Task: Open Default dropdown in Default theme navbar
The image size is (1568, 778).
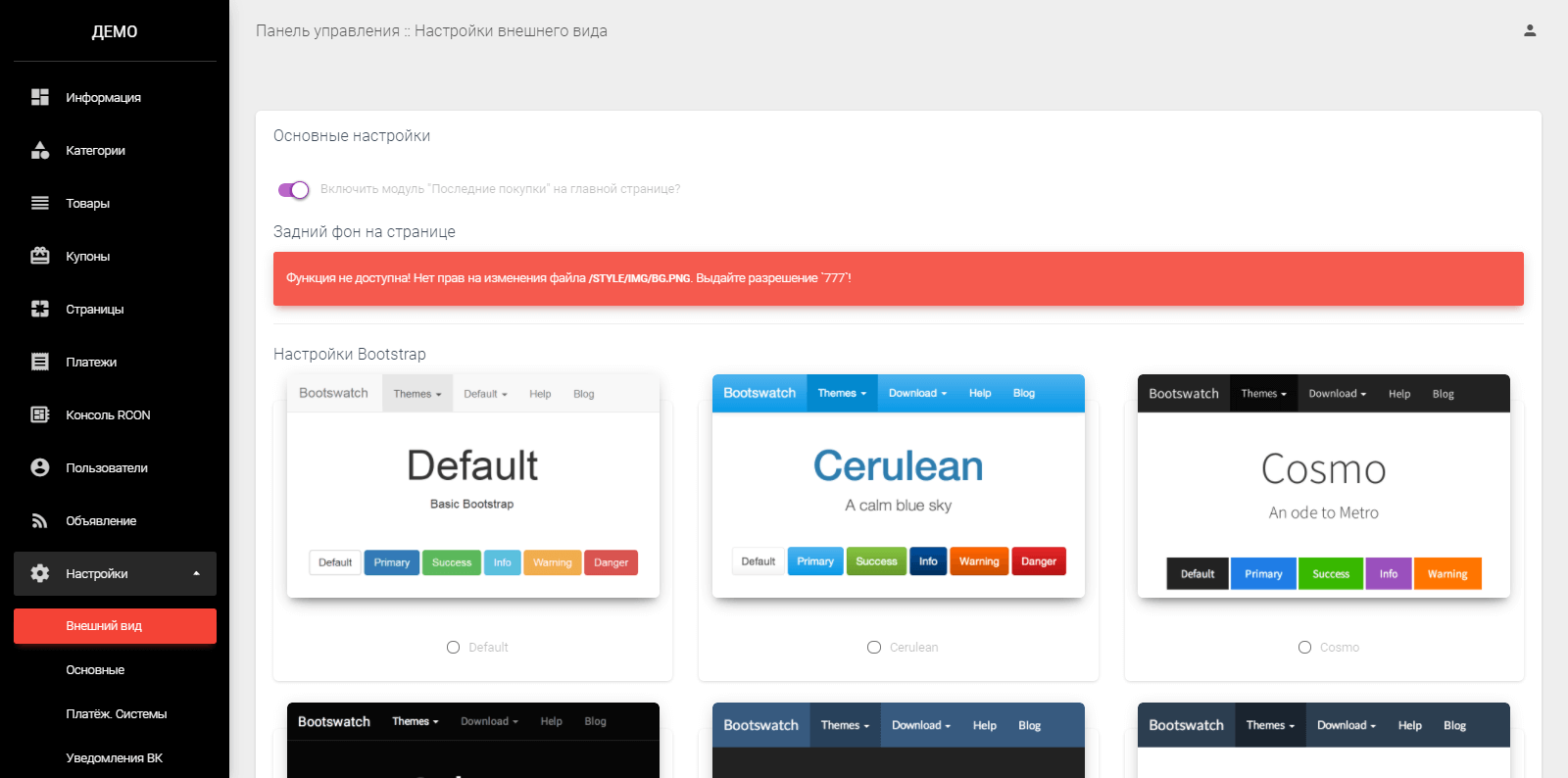Action: [x=485, y=394]
